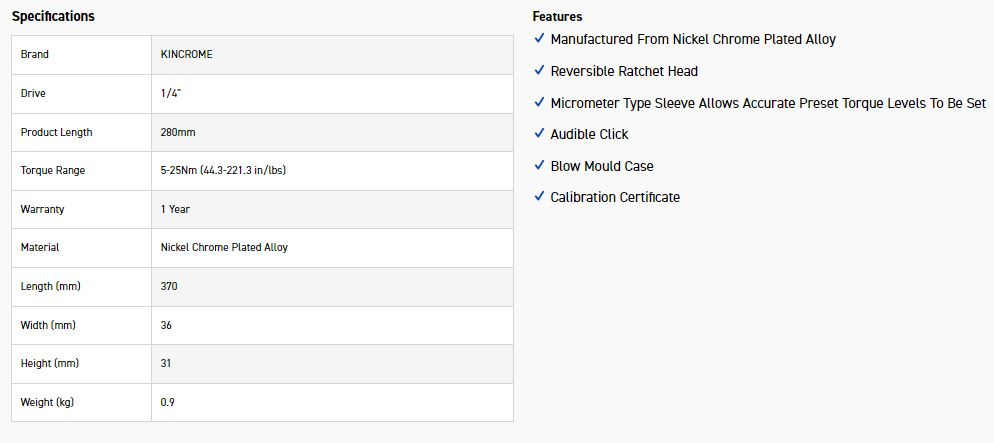The height and width of the screenshot is (443, 994).
Task: Click the checkmark beside Micrometer Type Sleeve feature
Action: coord(540,103)
